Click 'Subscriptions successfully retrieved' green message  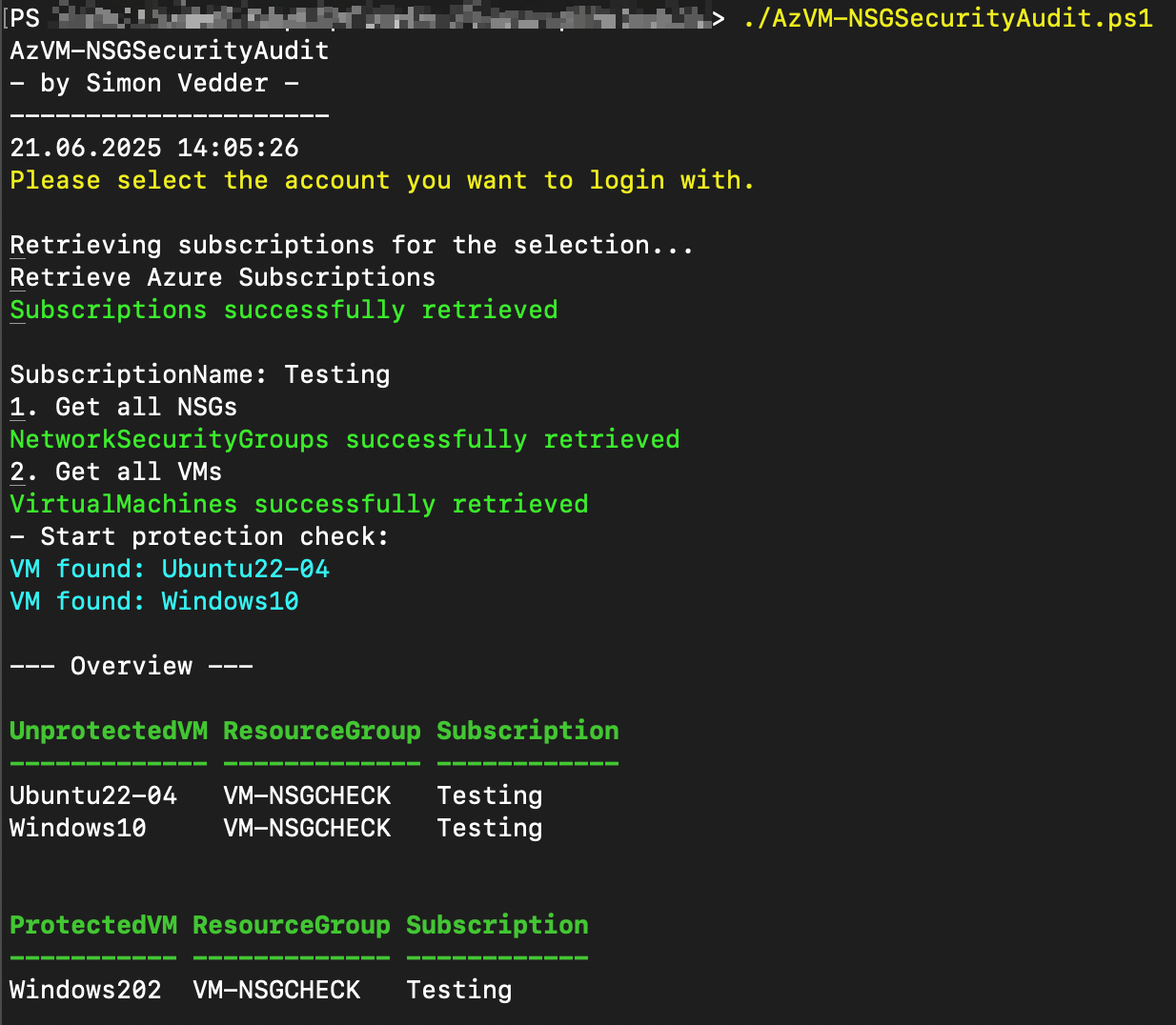coord(284,310)
